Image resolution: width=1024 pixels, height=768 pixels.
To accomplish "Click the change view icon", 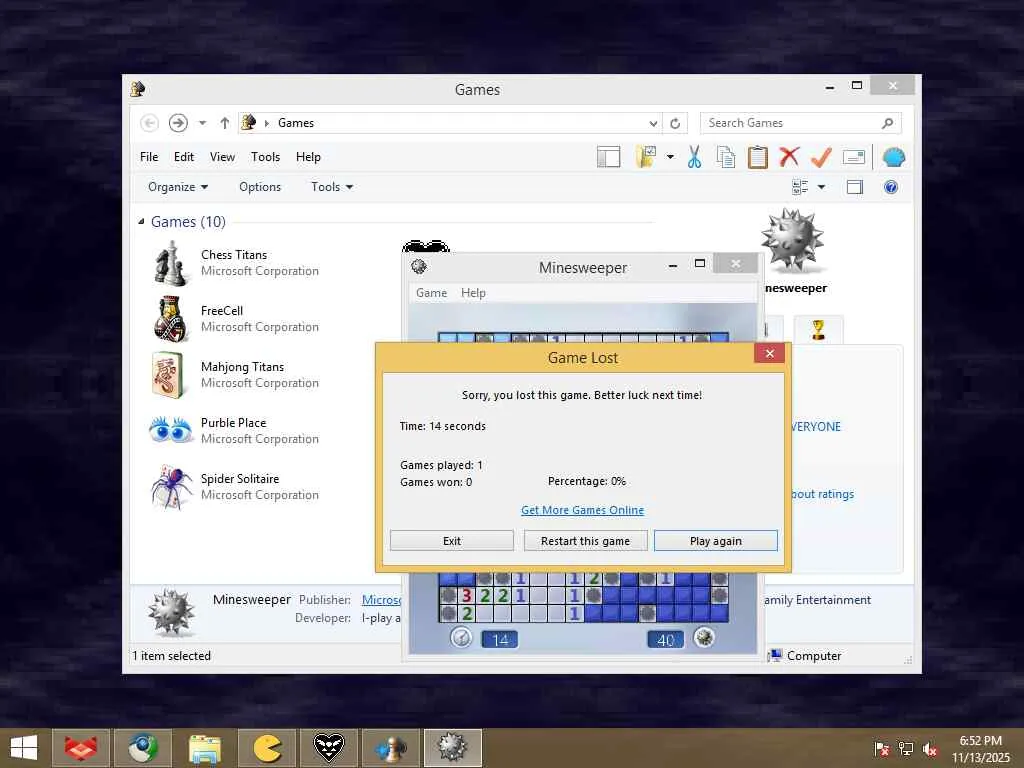I will coord(800,187).
